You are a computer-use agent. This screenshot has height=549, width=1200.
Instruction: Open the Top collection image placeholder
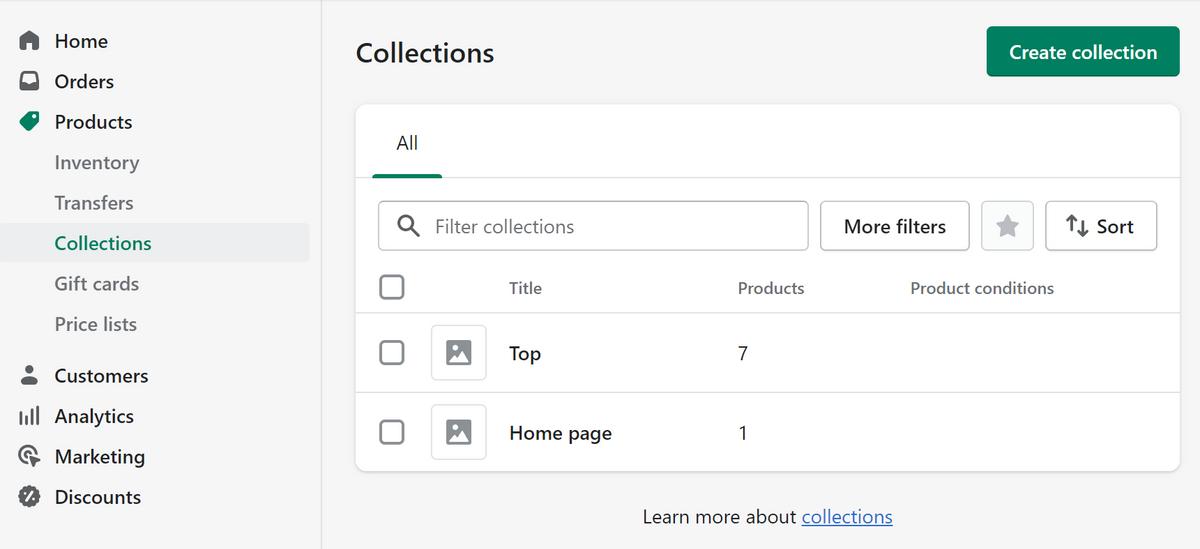point(459,353)
